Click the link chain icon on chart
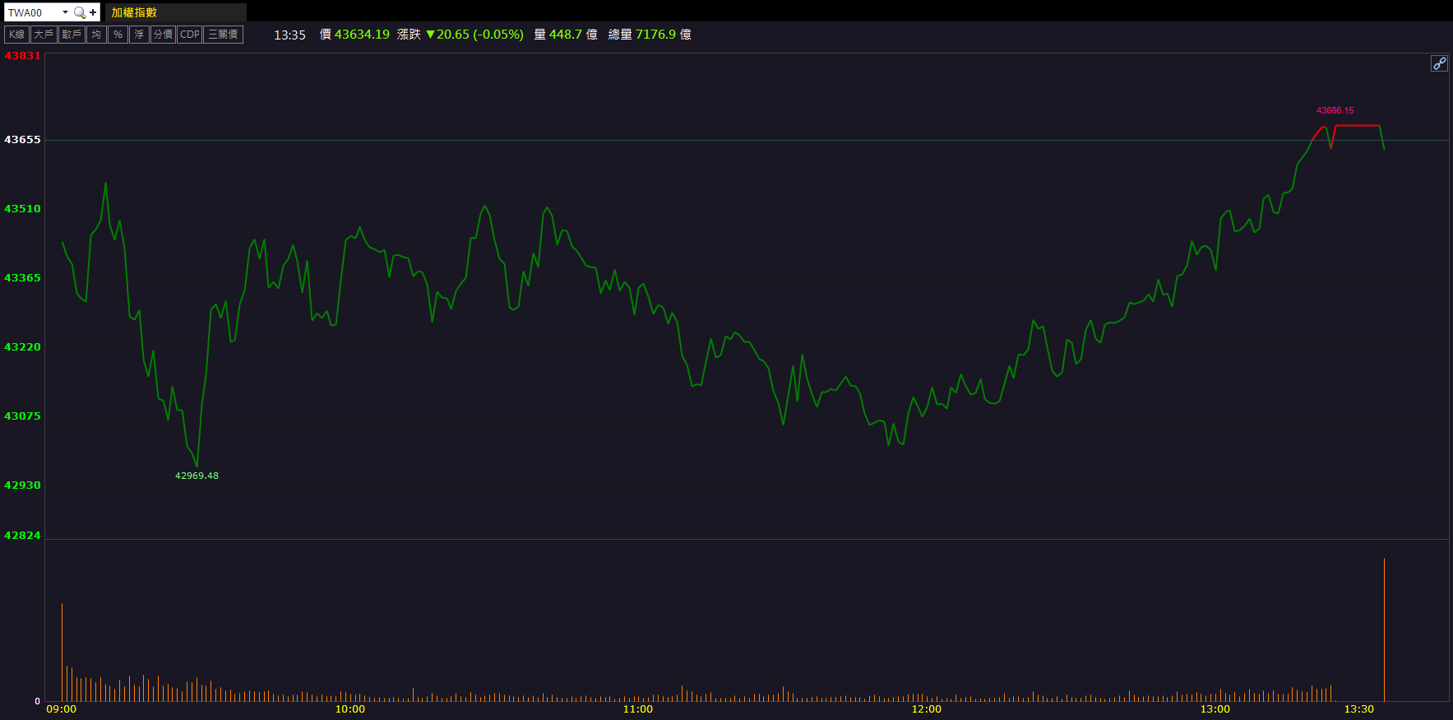This screenshot has height=720, width=1453. point(1439,63)
